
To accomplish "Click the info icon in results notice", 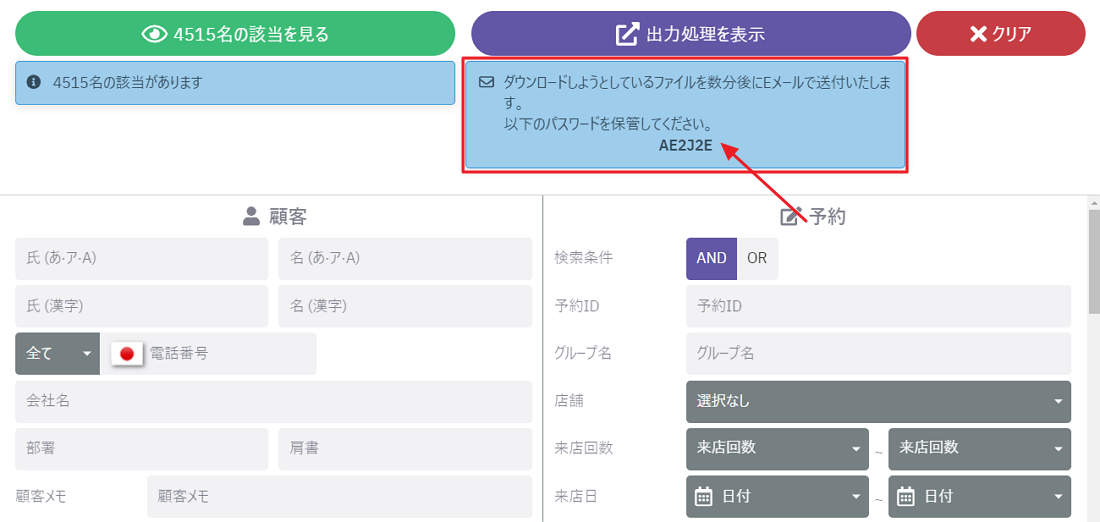I will click(x=34, y=83).
